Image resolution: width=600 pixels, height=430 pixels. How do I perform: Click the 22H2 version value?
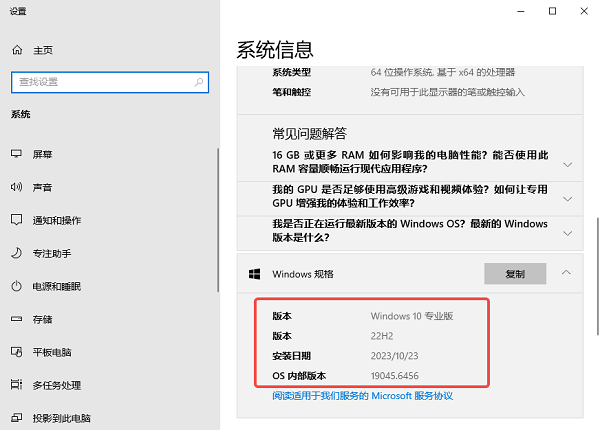coord(382,336)
